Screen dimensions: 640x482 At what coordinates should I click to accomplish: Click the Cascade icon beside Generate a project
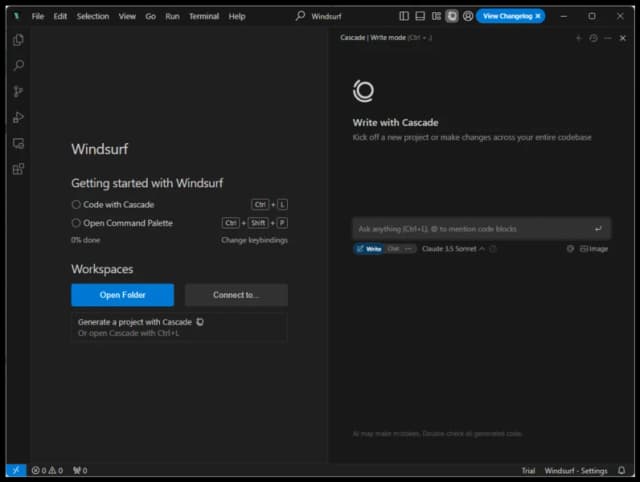[200, 322]
